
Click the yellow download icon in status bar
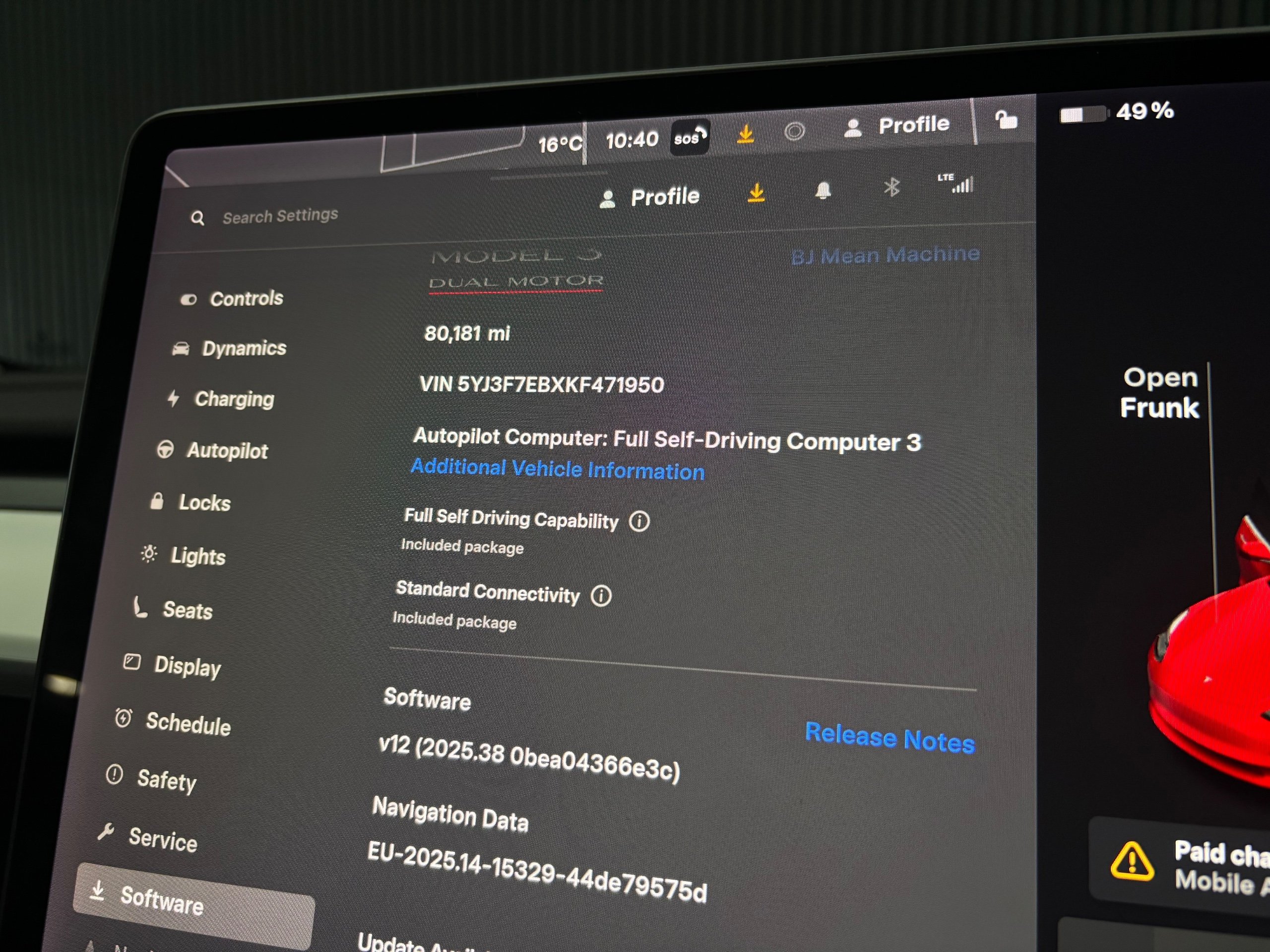tap(745, 134)
